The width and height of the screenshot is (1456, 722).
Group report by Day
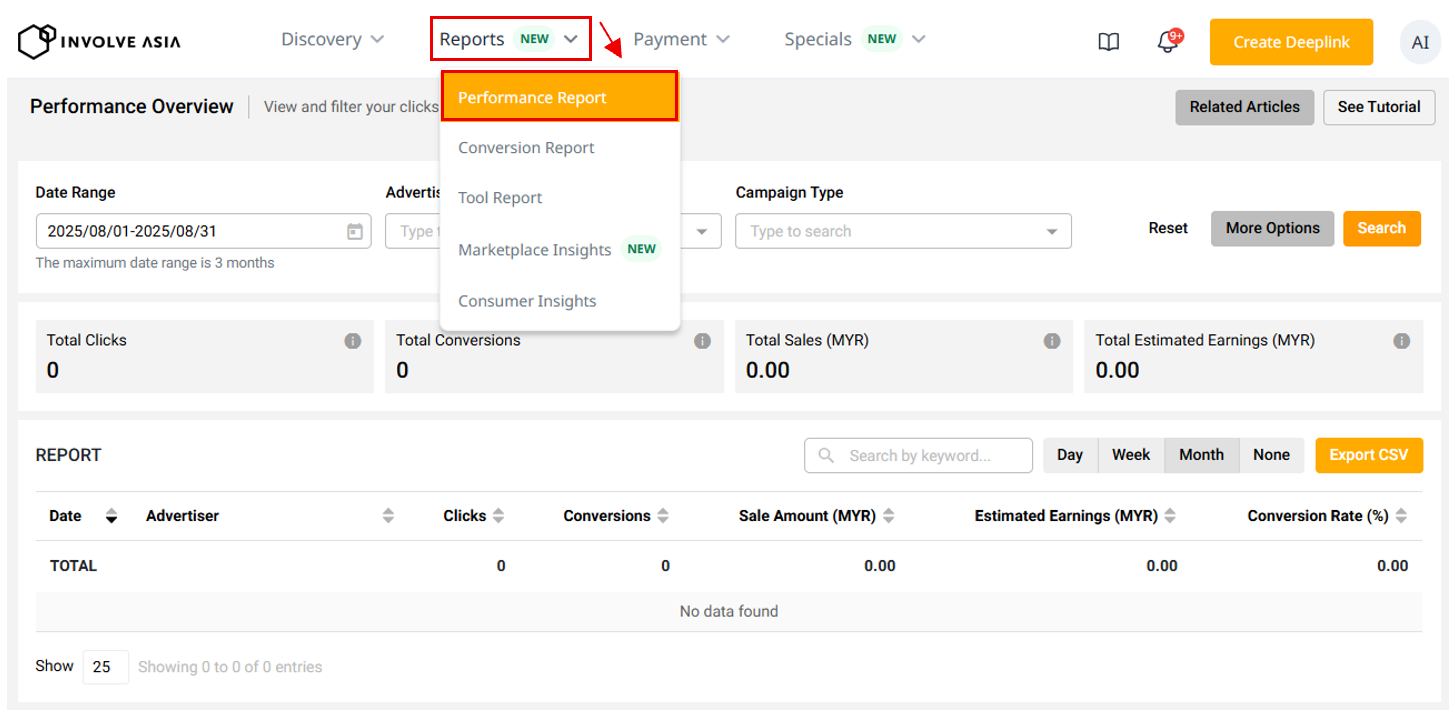tap(1070, 455)
